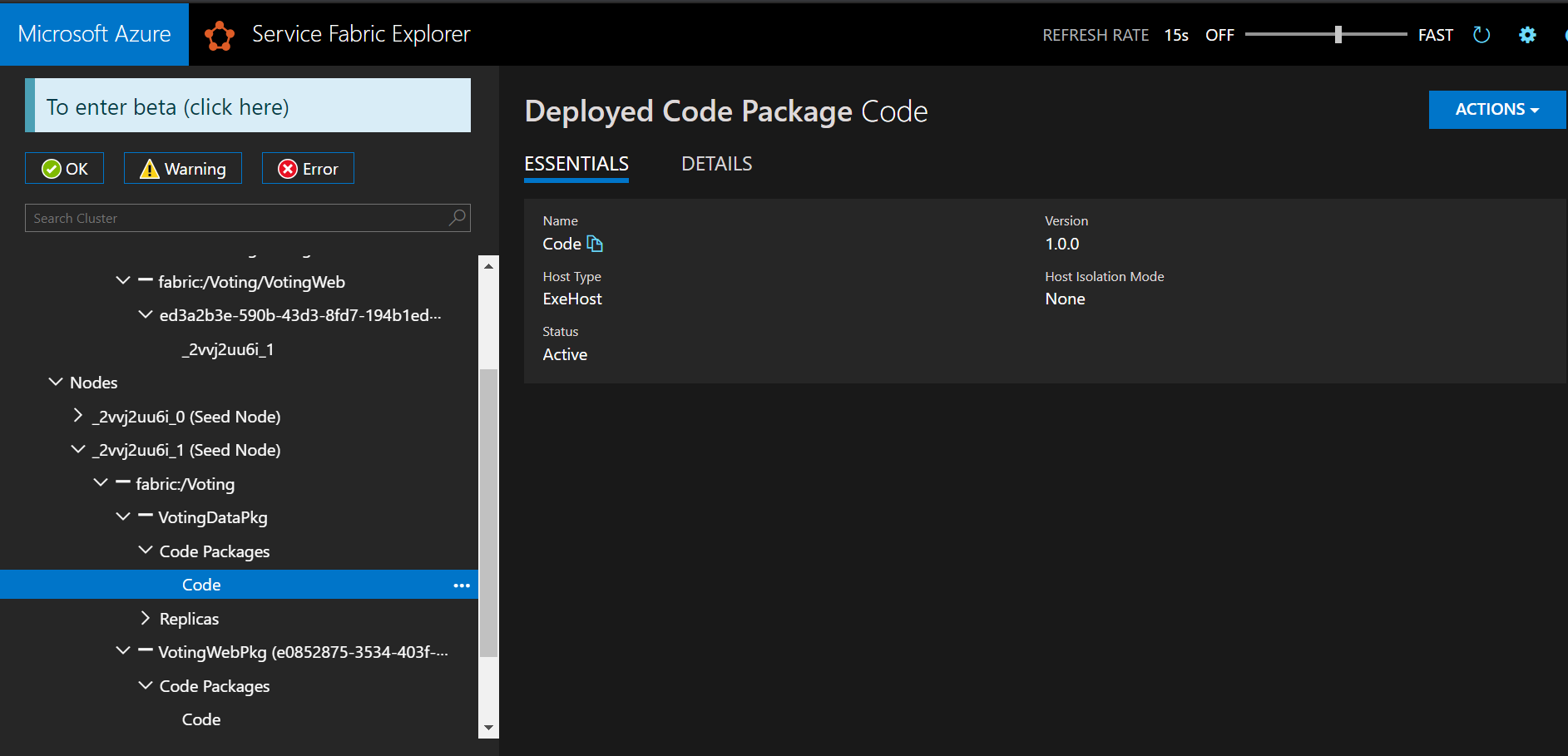The width and height of the screenshot is (1568, 756).
Task: Click the refresh cluster circular arrow icon
Action: tap(1481, 34)
